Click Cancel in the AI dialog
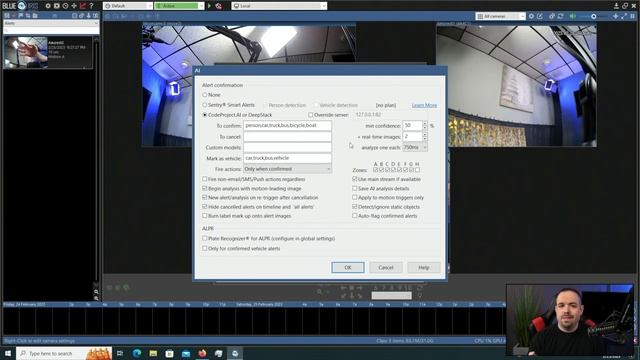 click(386, 267)
